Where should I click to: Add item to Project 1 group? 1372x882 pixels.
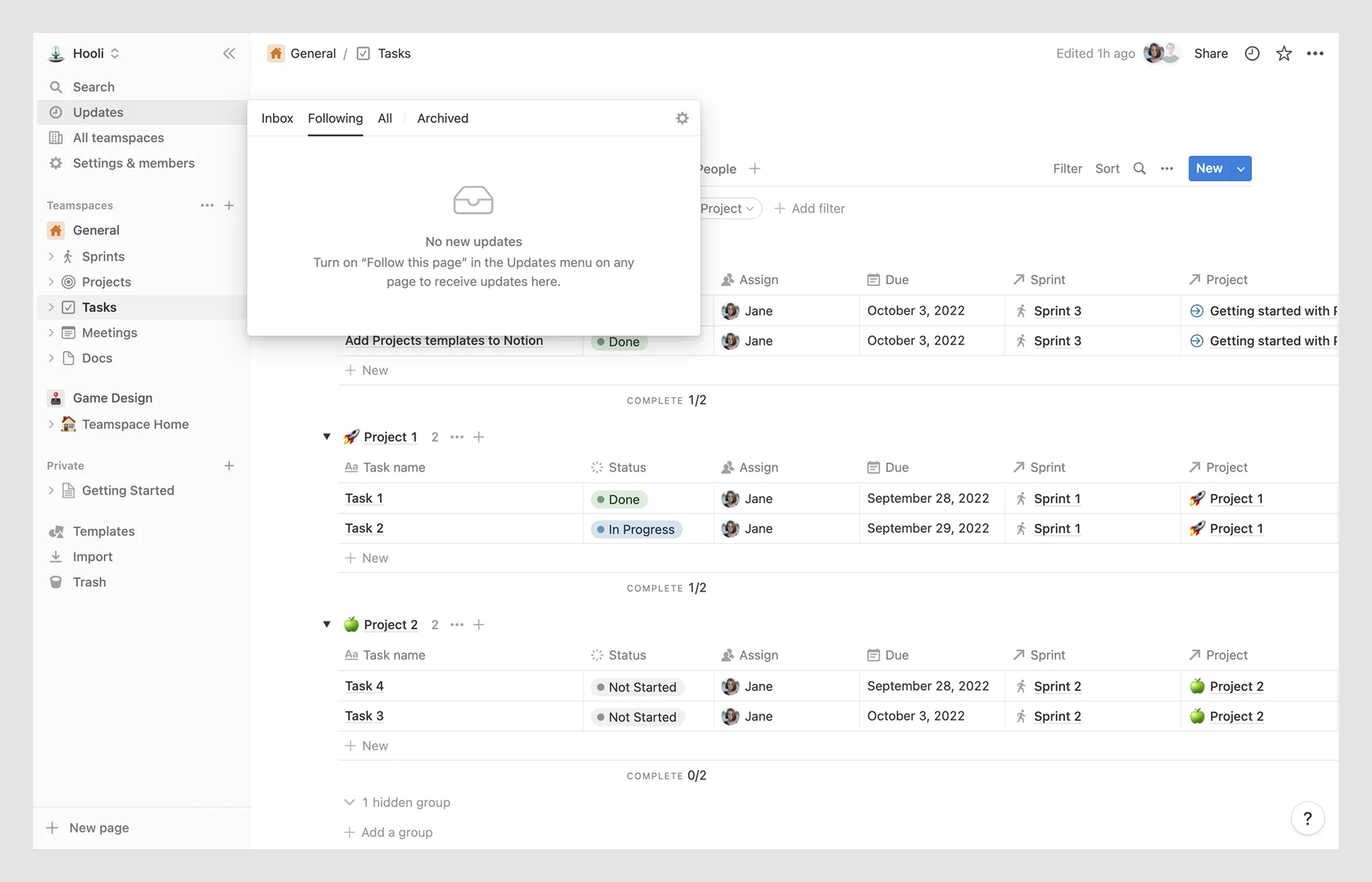(479, 437)
